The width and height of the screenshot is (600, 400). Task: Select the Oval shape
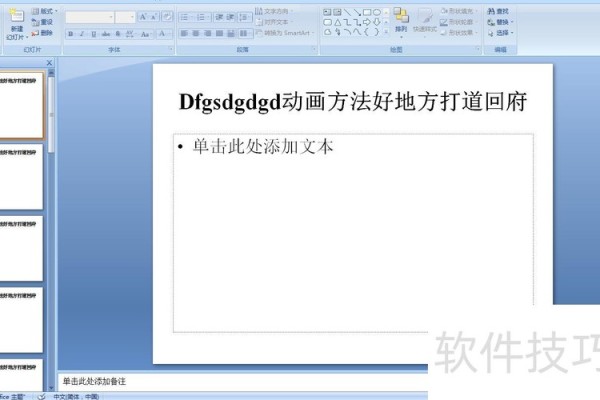coord(377,12)
